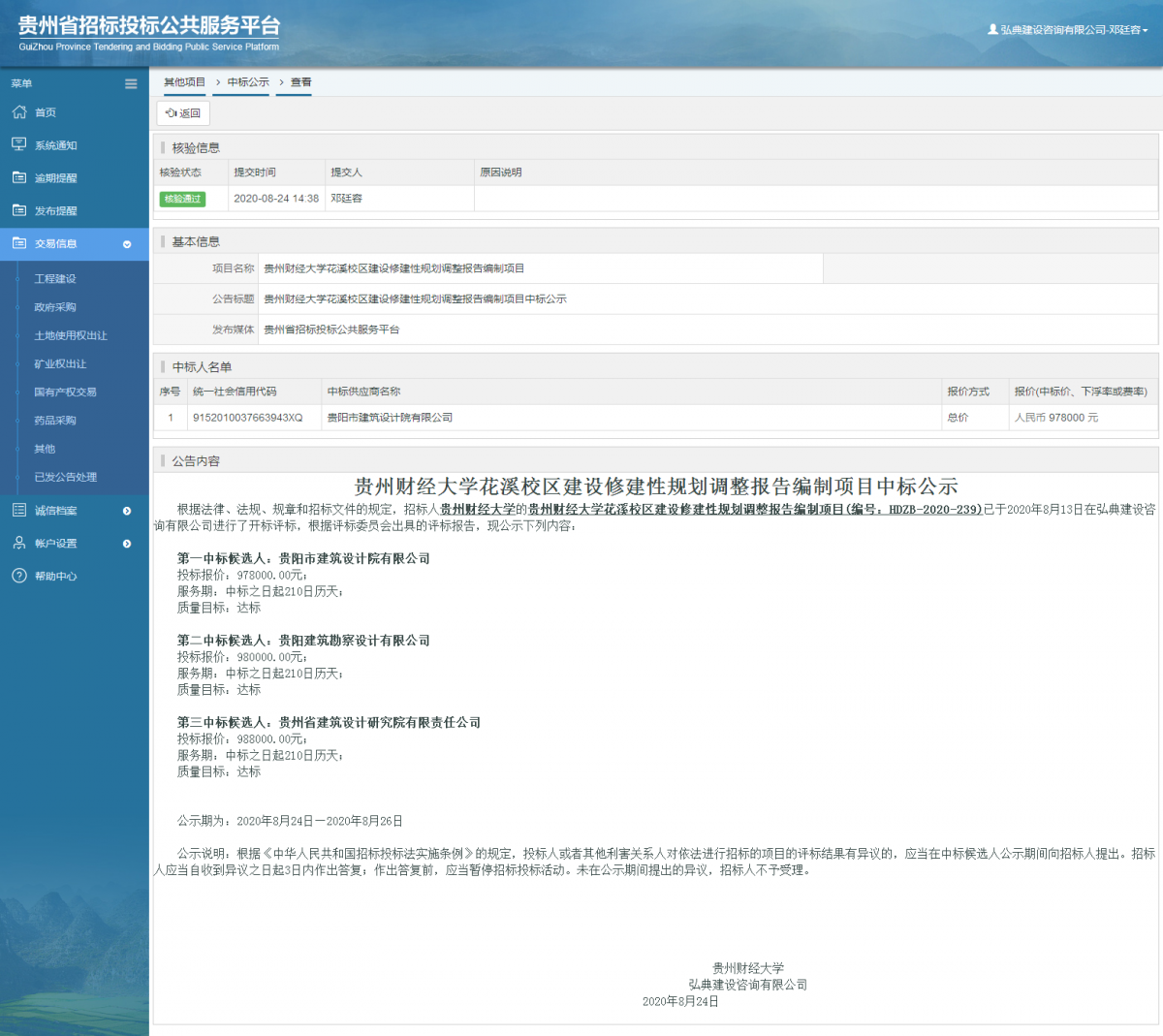Image resolution: width=1163 pixels, height=1036 pixels.
Task: Click the footer date 2020年8月24日
Action: pyautogui.click(x=680, y=1001)
